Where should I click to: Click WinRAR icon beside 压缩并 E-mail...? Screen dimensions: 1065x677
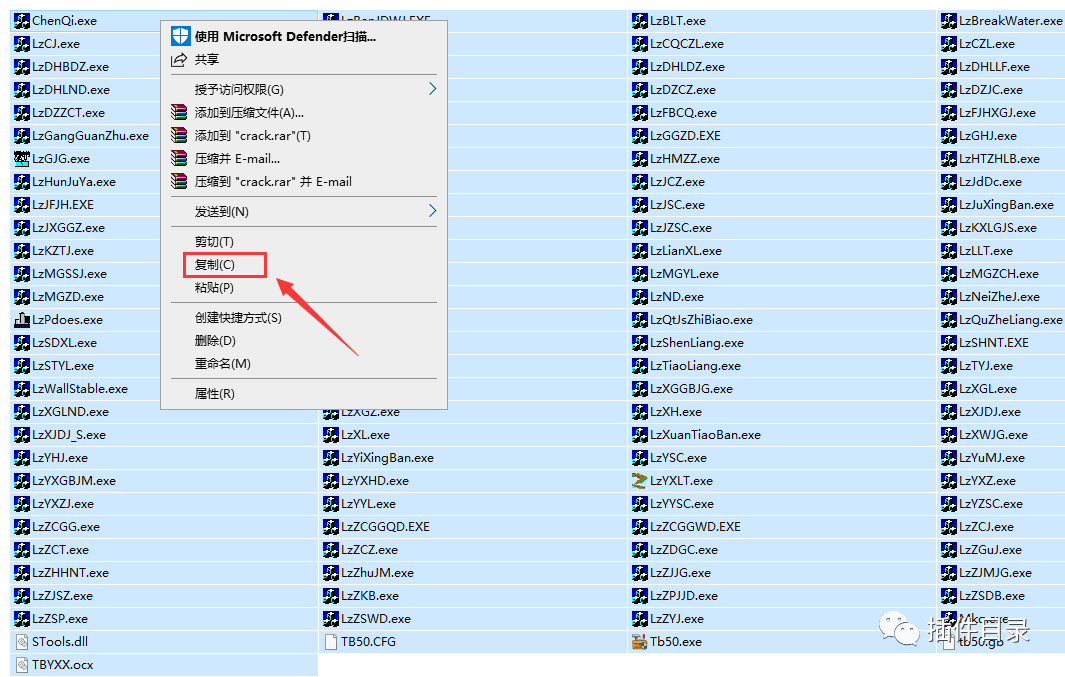coord(179,159)
